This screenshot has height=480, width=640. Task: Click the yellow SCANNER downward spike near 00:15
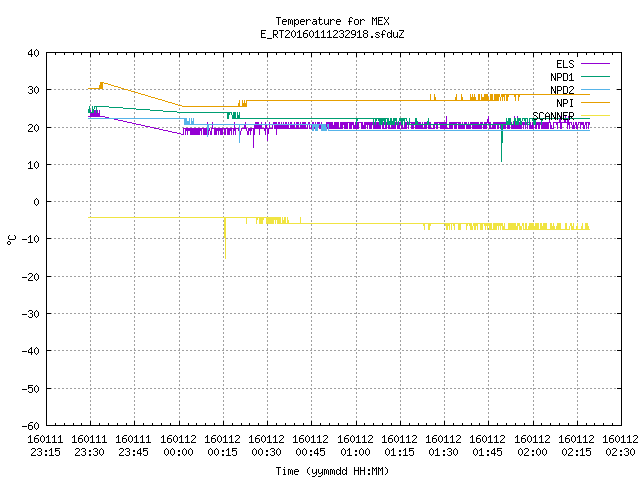(x=225, y=238)
